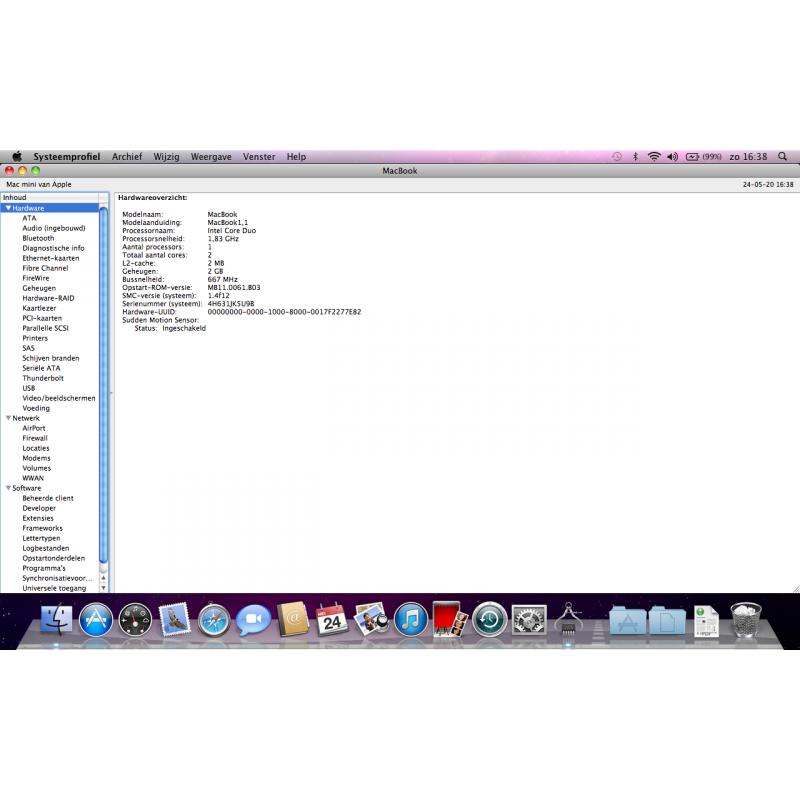
Task: Open Time Machine from the Dock
Action: point(489,619)
